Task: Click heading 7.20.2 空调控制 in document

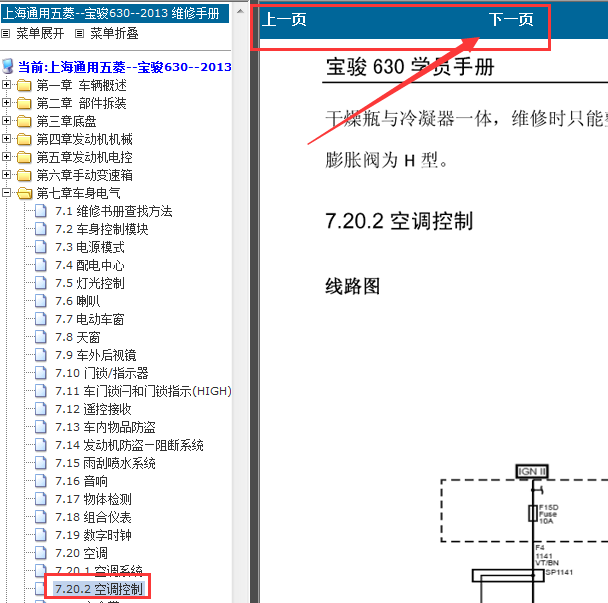Action: [x=399, y=221]
